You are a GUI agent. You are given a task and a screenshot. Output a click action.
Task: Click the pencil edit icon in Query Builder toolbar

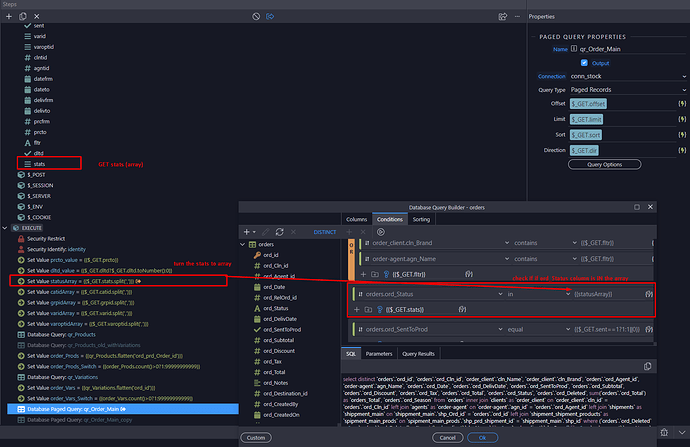(x=265, y=232)
